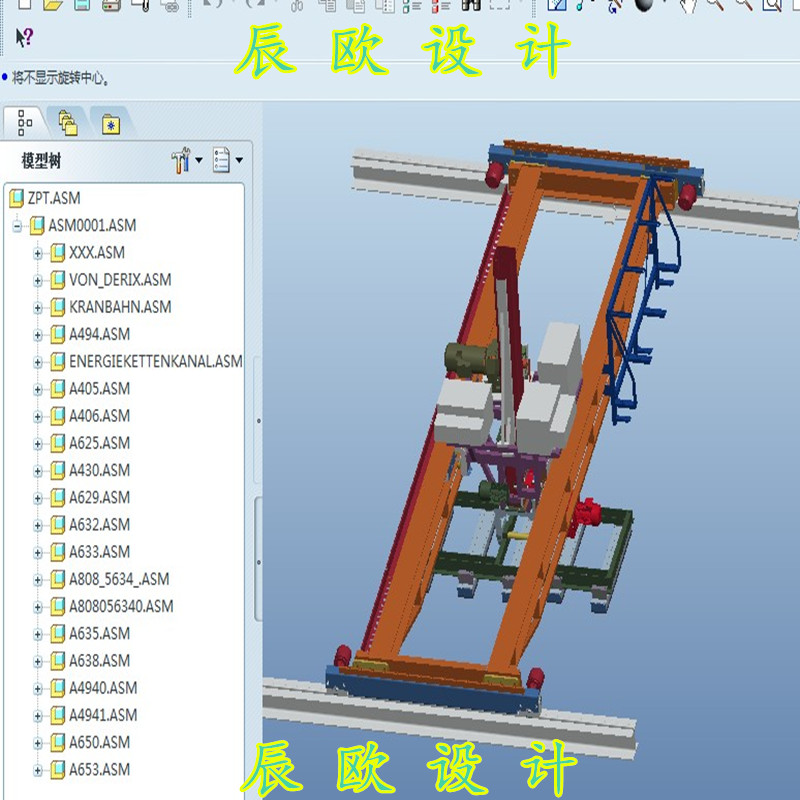The image size is (800, 800).
Task: Click the appearance sphere icon
Action: click(645, 8)
